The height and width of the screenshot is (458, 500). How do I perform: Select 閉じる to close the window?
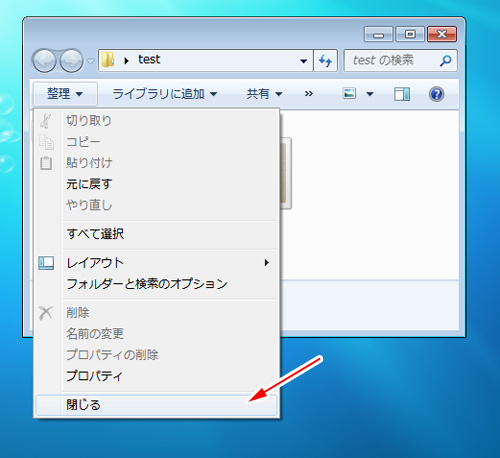click(157, 405)
